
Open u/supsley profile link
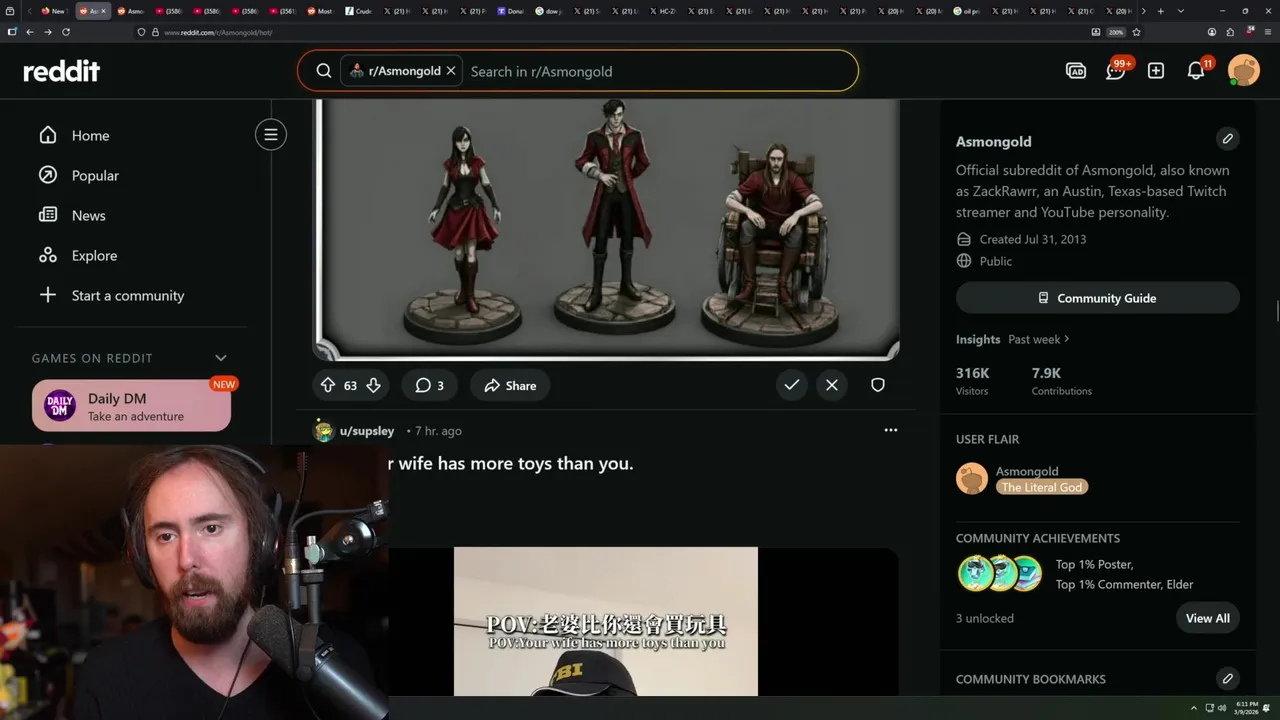[367, 431]
